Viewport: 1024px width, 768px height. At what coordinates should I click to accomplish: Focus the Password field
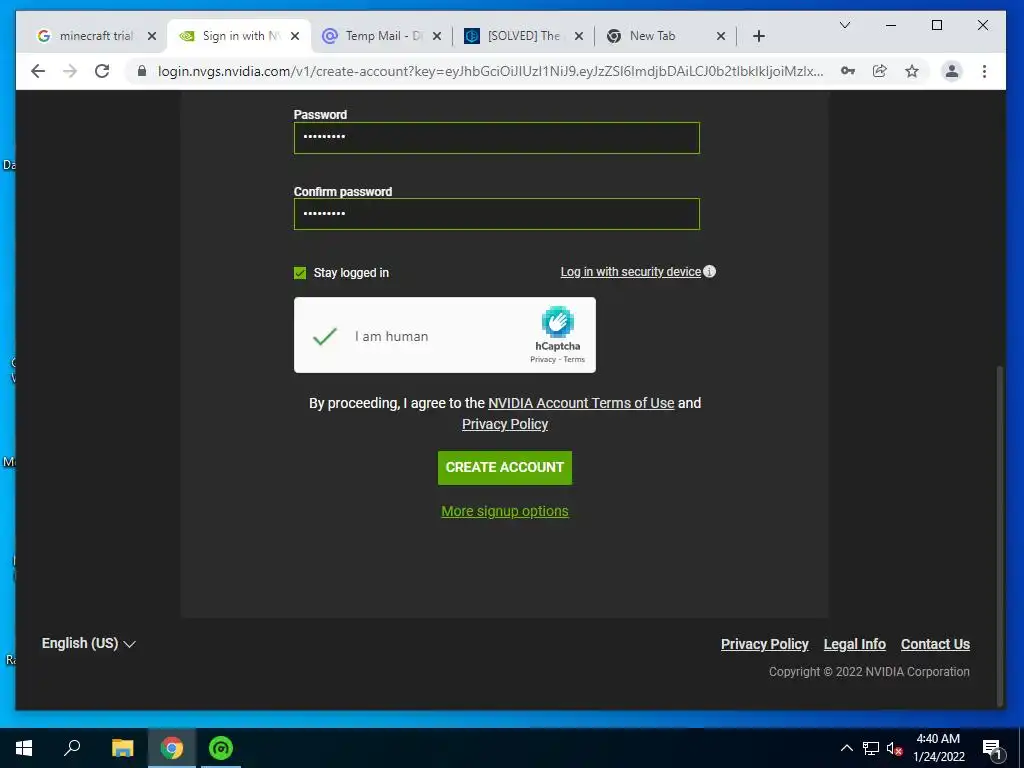(496, 138)
